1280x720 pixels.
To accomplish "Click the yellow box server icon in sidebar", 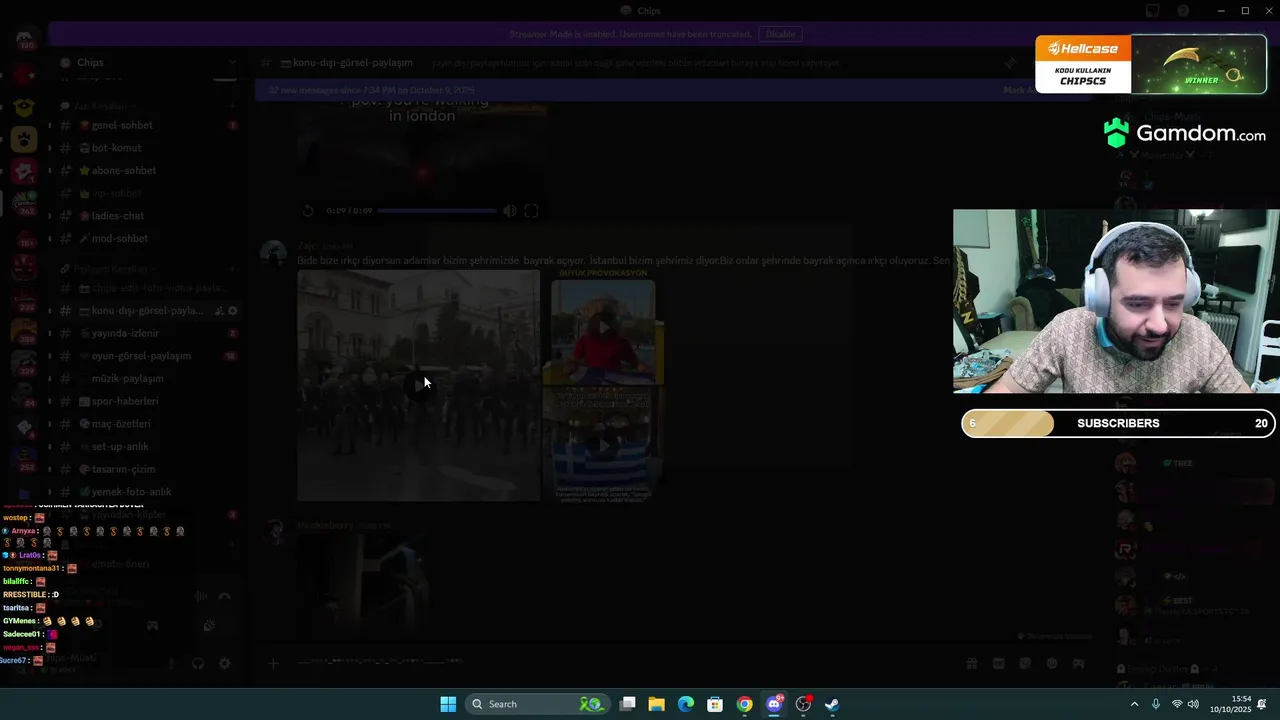I will tap(24, 107).
